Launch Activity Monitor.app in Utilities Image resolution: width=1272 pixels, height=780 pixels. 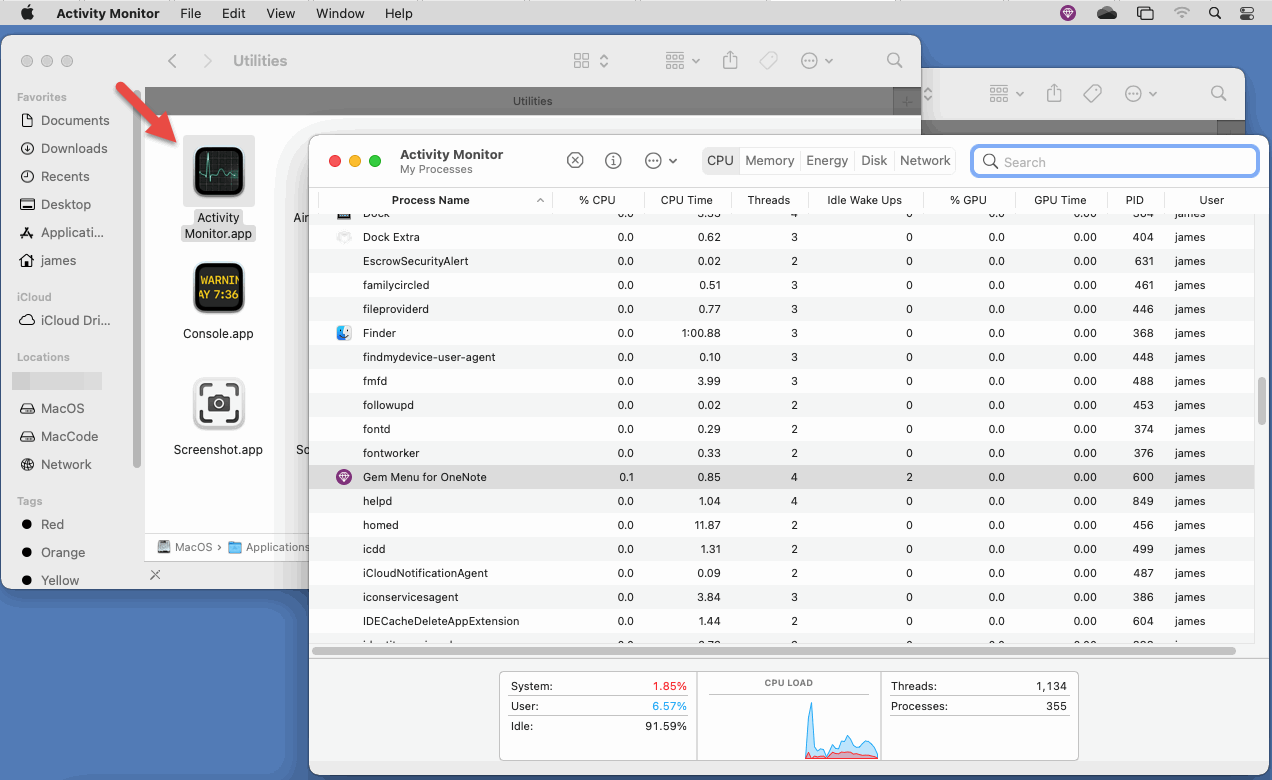point(218,170)
